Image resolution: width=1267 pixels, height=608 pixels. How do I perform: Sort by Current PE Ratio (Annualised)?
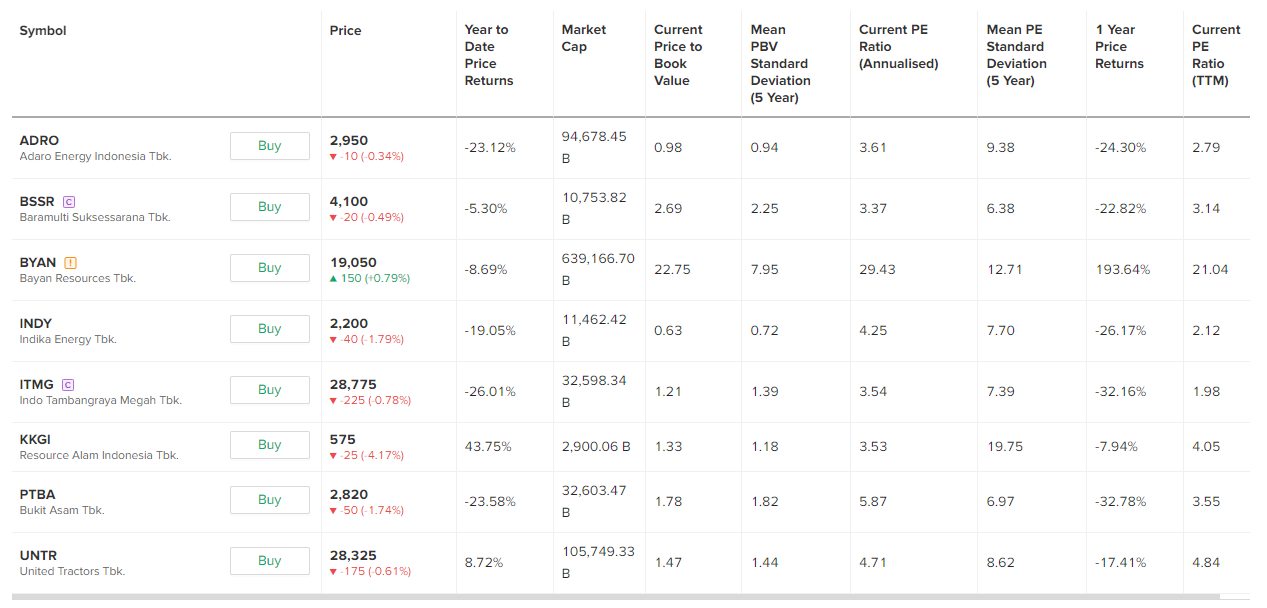click(x=899, y=46)
